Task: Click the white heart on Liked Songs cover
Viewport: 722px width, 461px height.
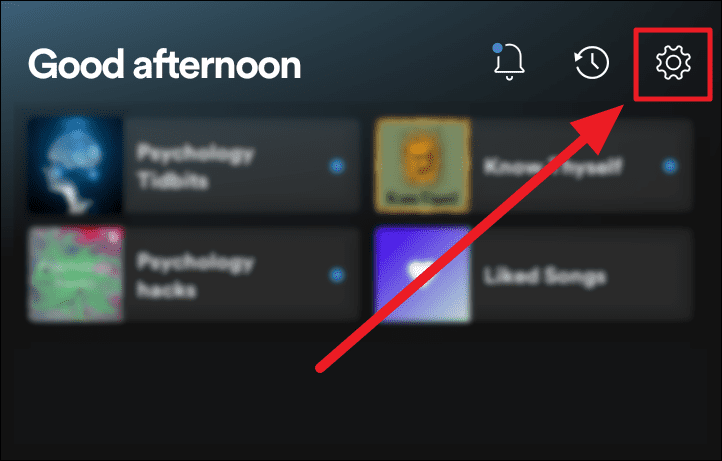Action: pyautogui.click(x=422, y=272)
